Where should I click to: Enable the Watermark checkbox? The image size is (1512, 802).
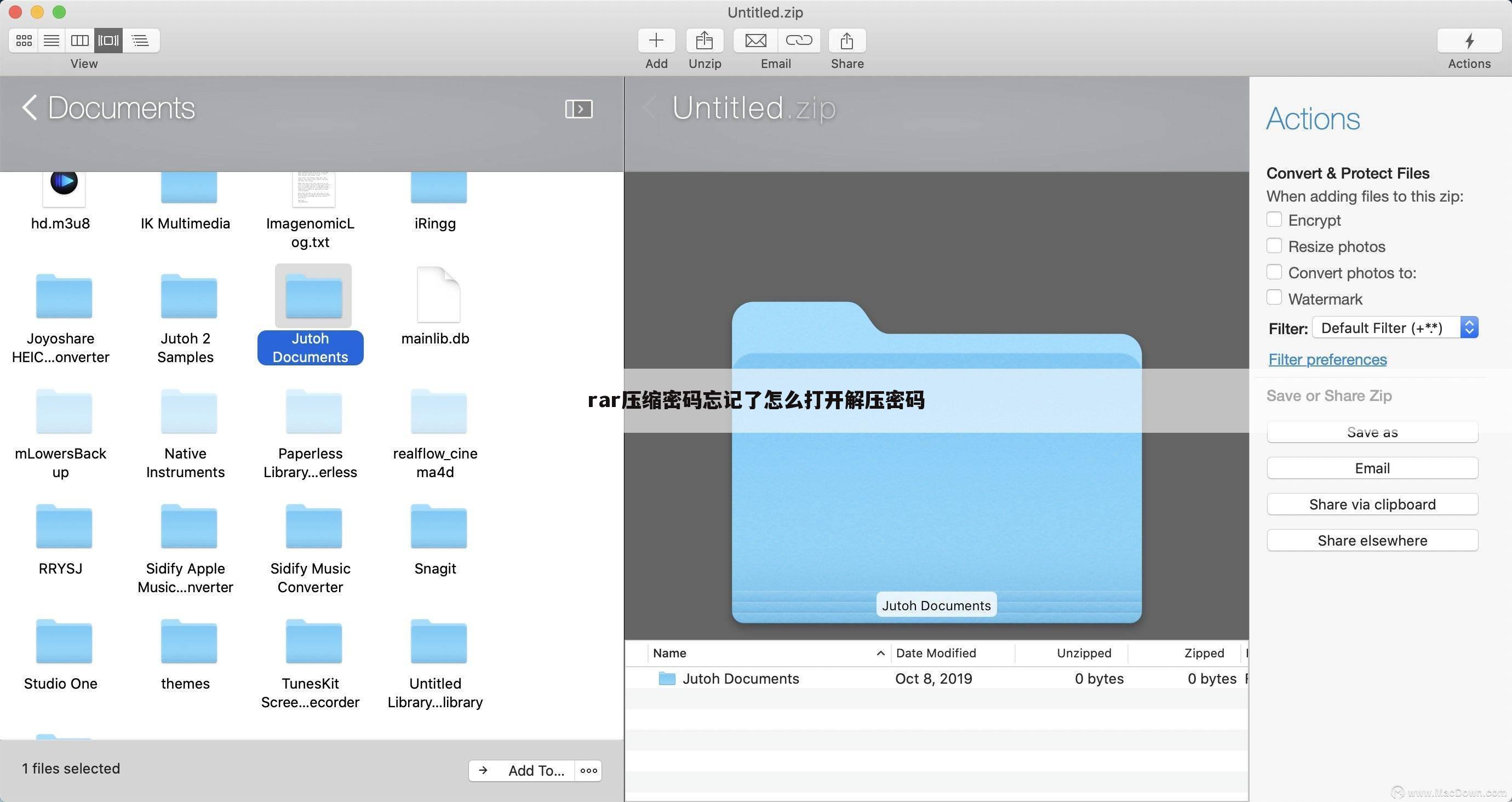[x=1274, y=297]
